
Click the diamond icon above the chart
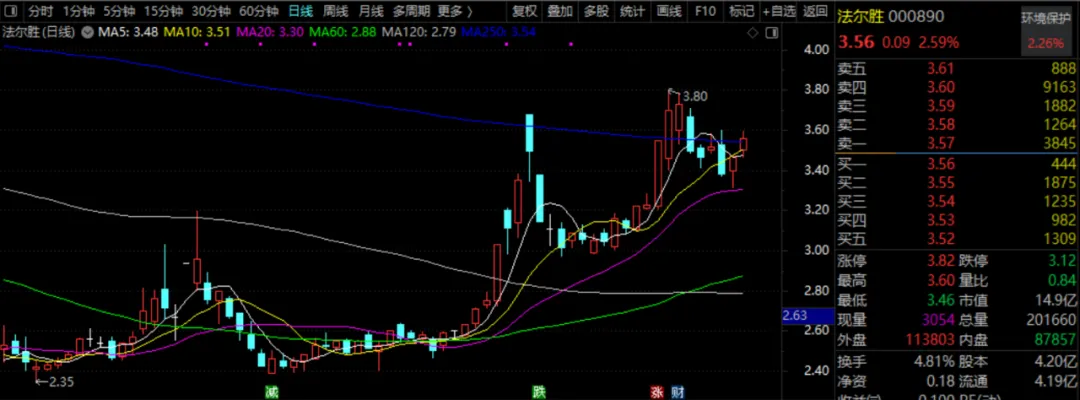click(x=753, y=32)
